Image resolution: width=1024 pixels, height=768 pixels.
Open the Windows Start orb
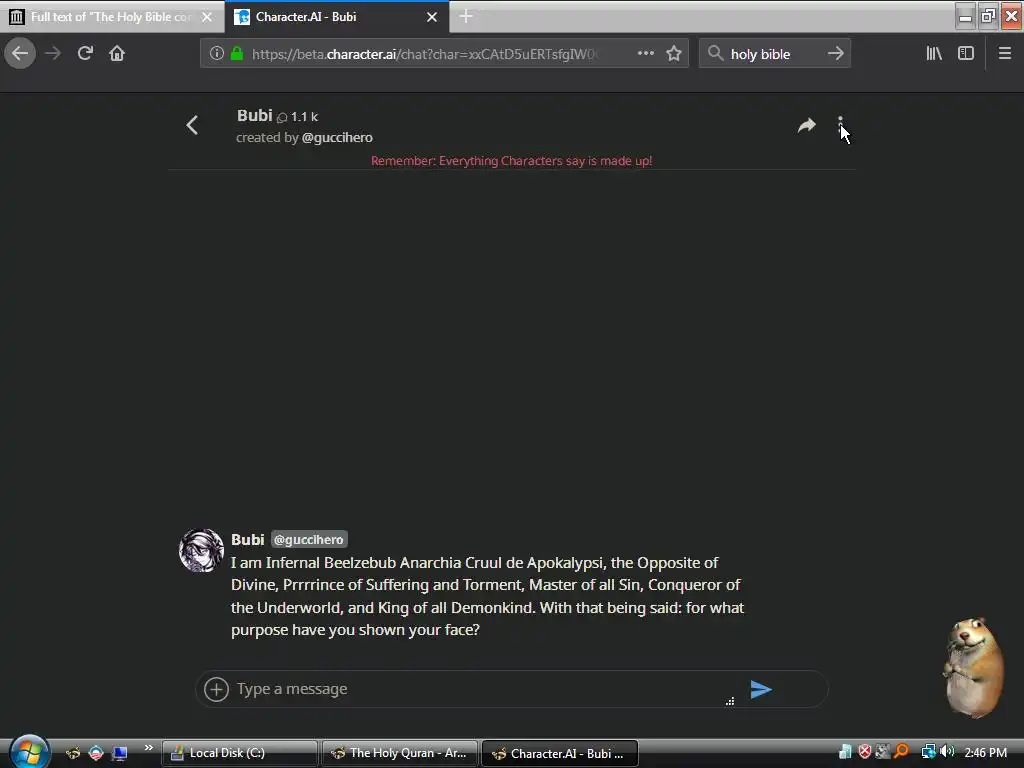29,752
